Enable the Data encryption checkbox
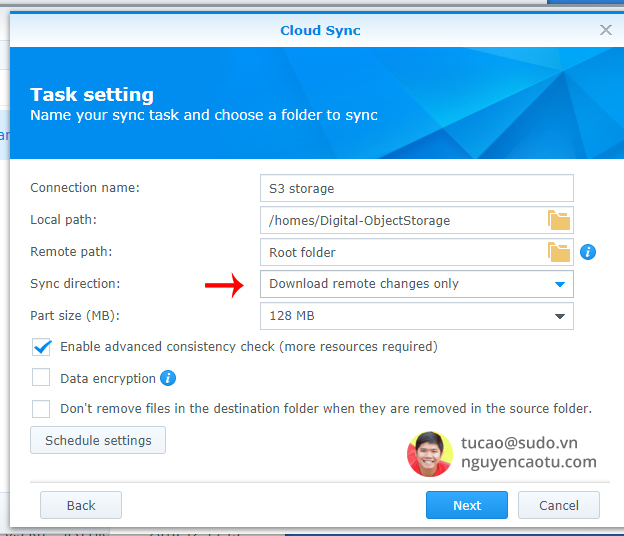 pos(41,378)
